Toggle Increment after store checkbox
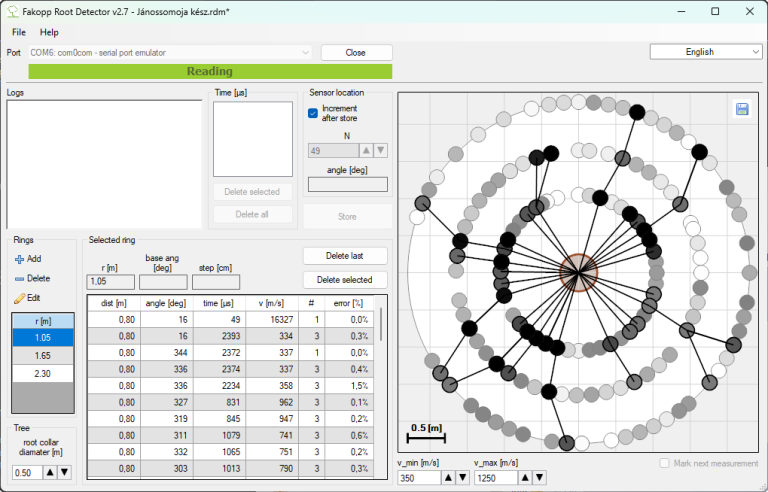Screen dimensions: 768x492 pos(313,113)
